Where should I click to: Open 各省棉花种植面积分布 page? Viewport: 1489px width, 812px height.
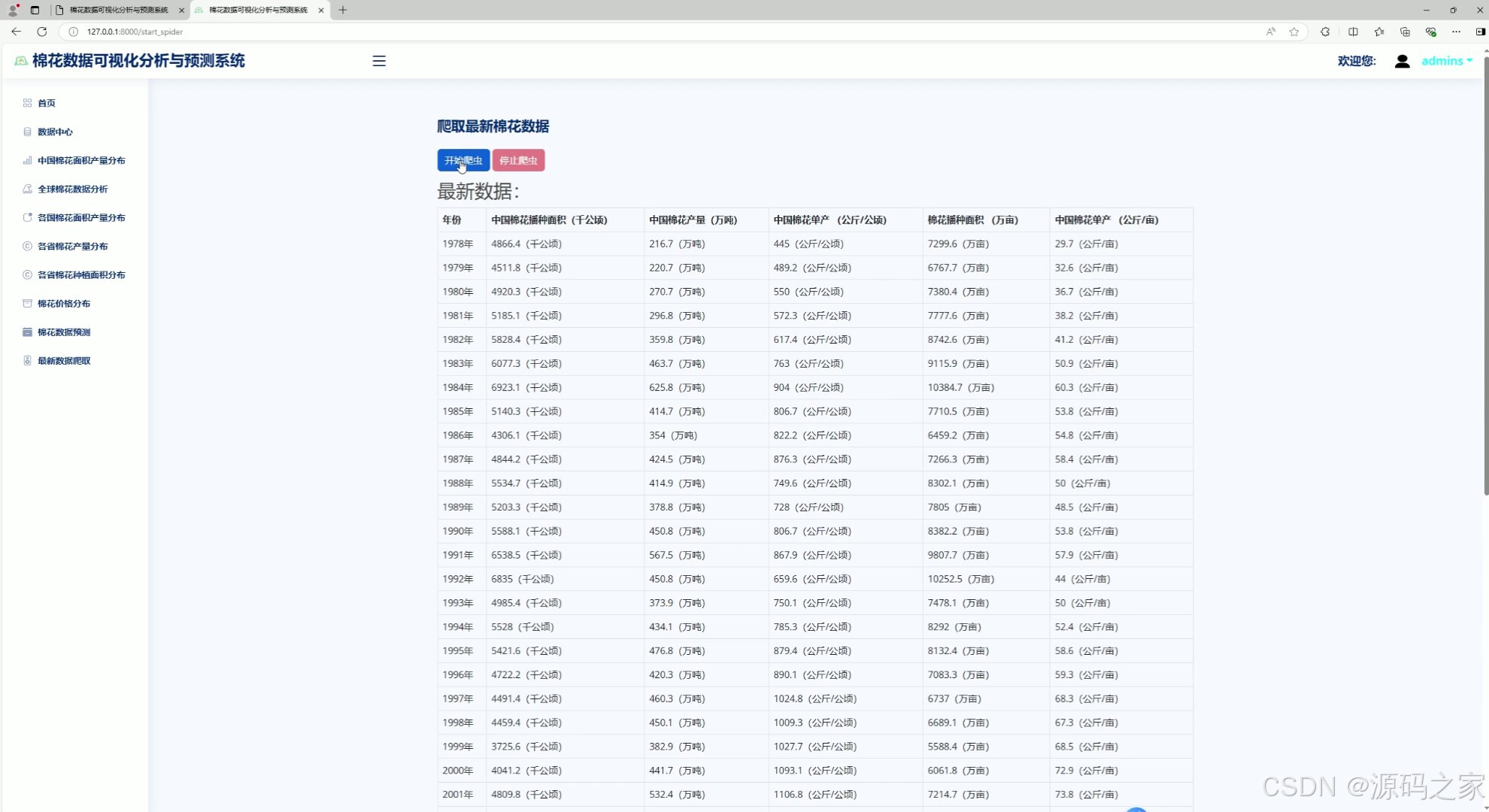point(81,274)
